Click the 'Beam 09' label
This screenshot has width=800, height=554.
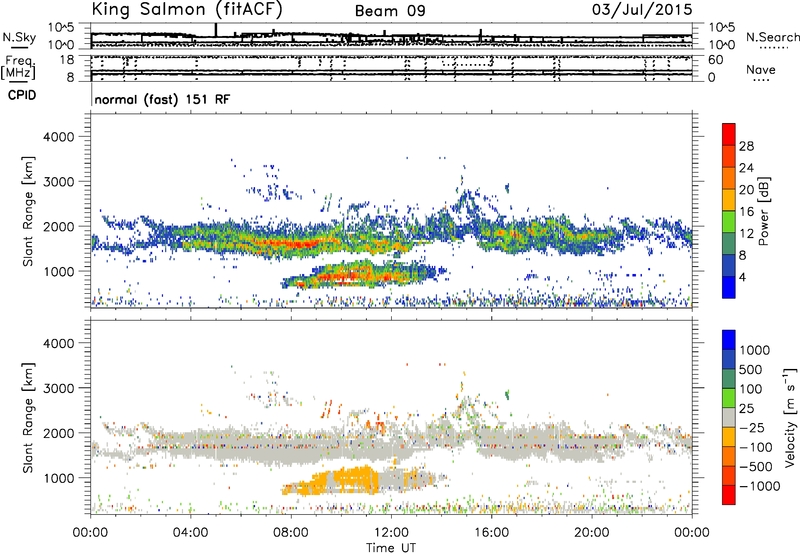pyautogui.click(x=390, y=11)
